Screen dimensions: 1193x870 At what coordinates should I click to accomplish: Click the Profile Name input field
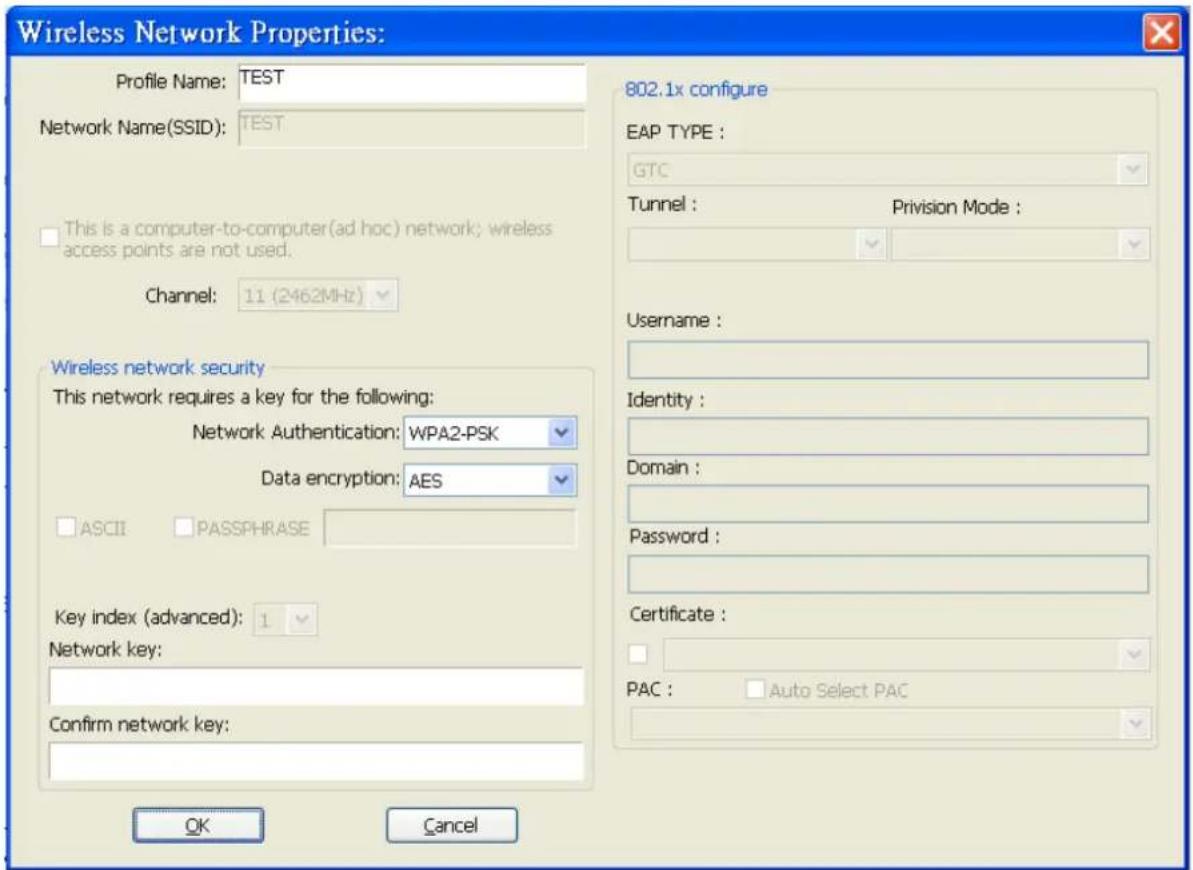tap(412, 82)
